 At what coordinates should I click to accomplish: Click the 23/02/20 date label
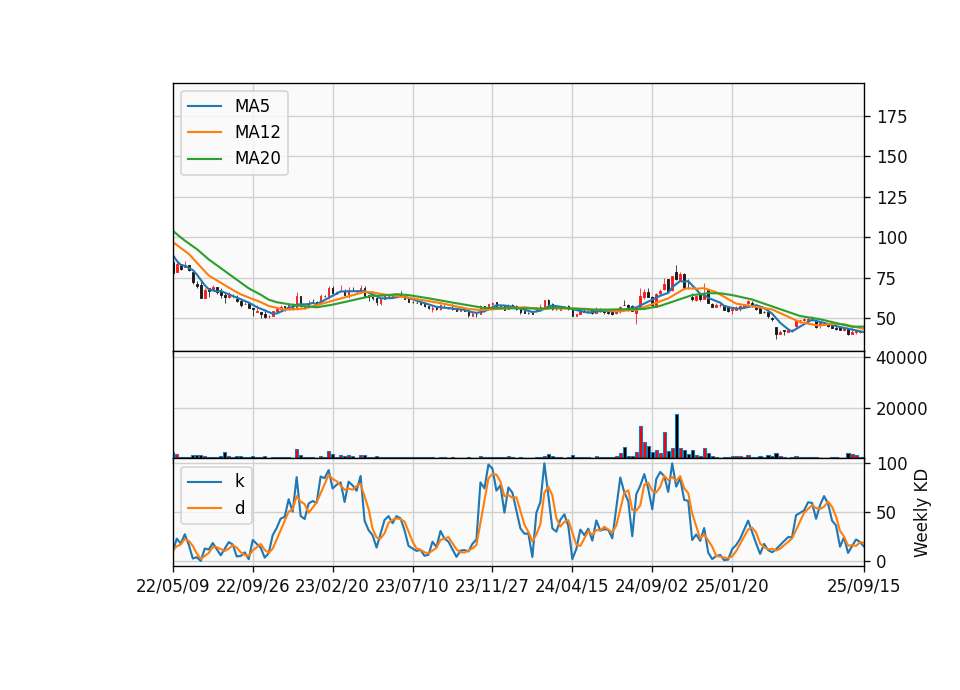[332, 586]
